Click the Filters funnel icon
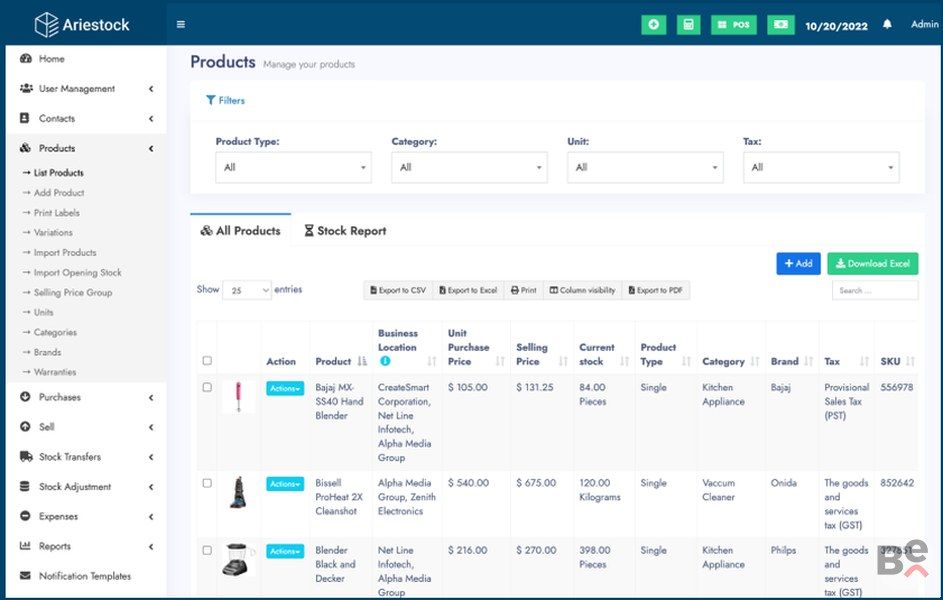The image size is (943, 600). (211, 100)
